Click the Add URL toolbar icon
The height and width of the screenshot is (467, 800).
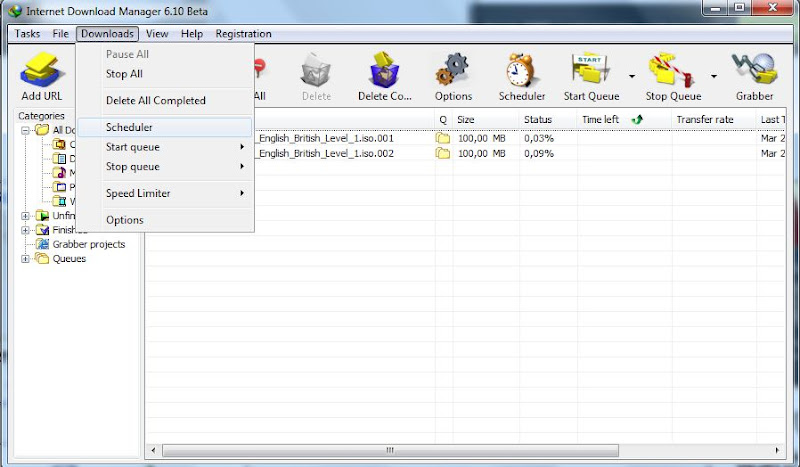(41, 71)
